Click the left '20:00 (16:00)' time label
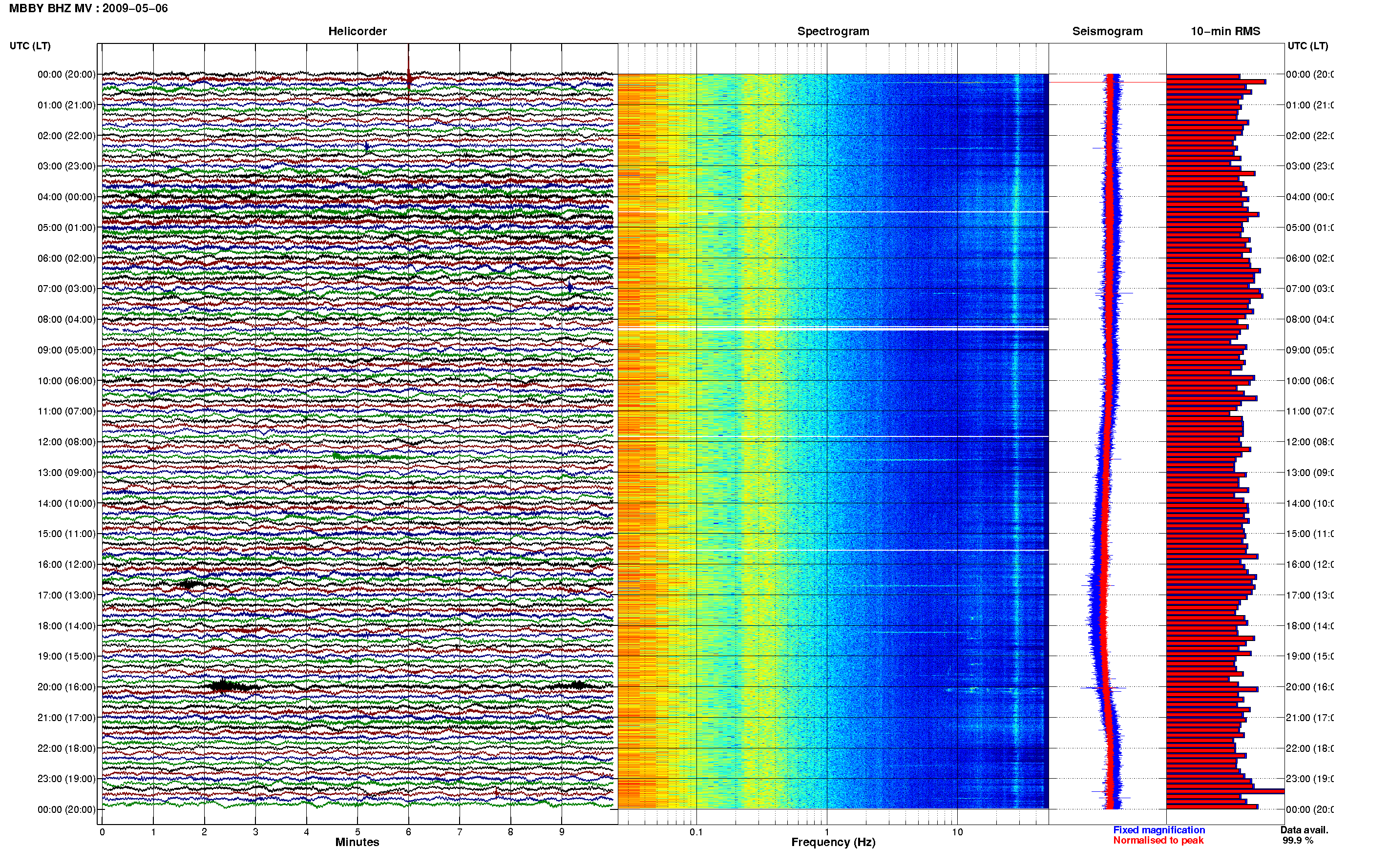Image resolution: width=1389 pixels, height=868 pixels. coord(66,687)
